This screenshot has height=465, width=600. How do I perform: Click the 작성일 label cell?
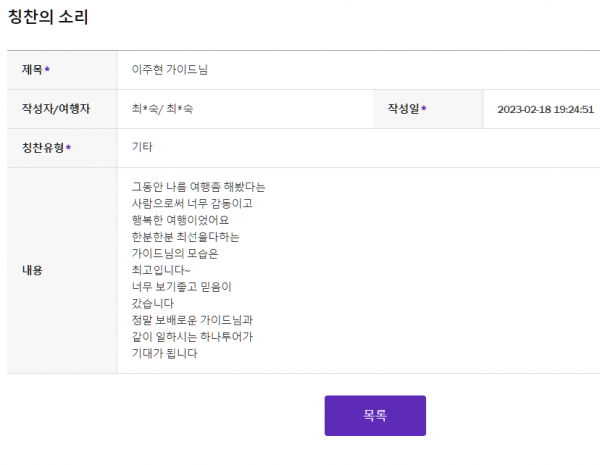(x=428, y=109)
